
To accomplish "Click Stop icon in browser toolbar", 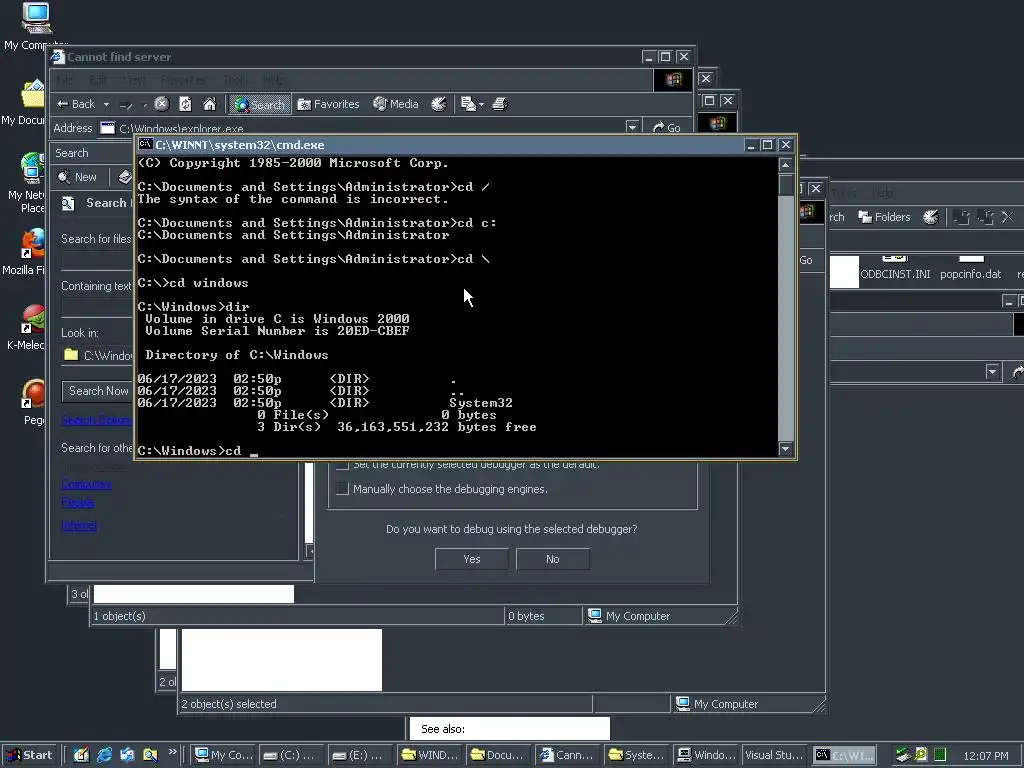I will point(161,104).
